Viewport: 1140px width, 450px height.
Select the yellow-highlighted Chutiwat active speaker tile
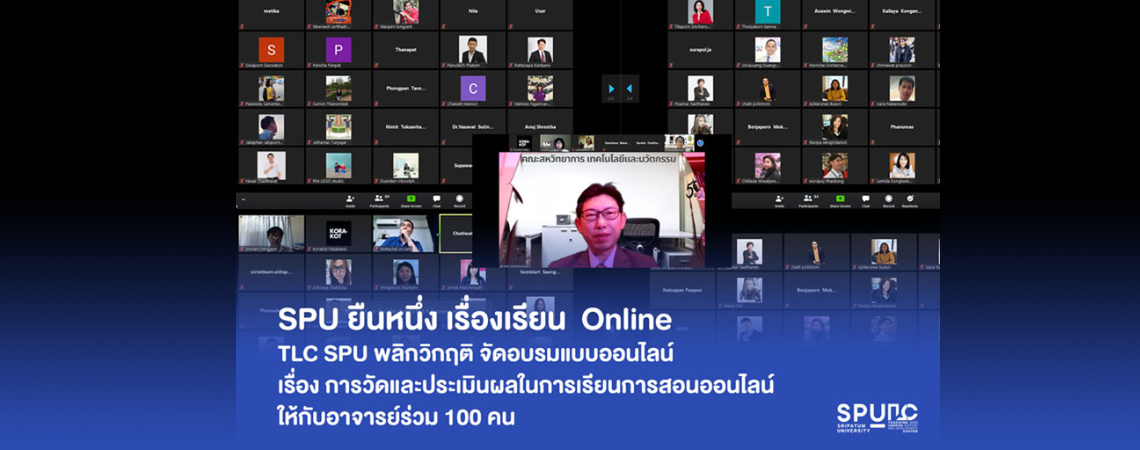[455, 234]
